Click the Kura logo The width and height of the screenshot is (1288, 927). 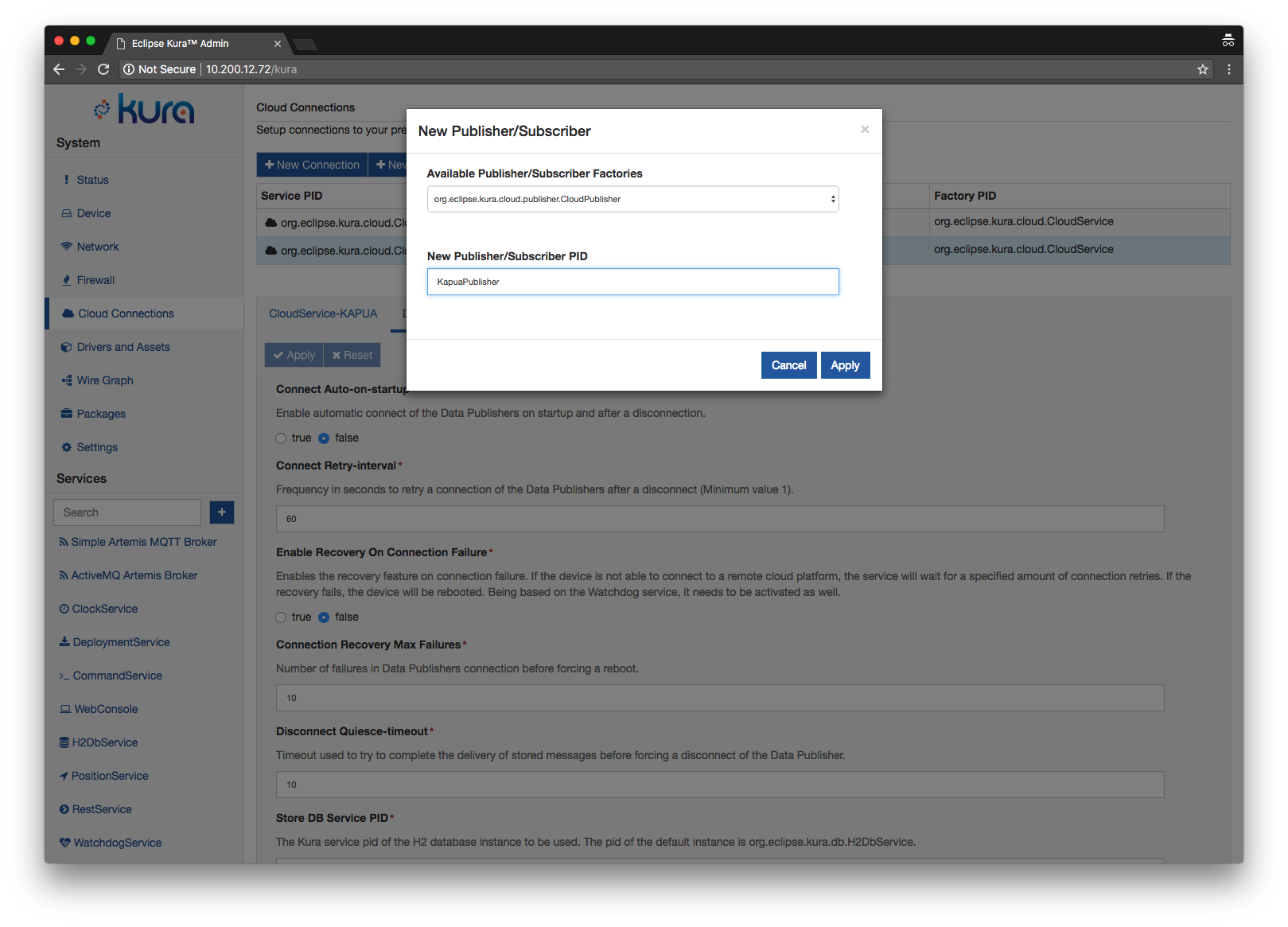(144, 109)
